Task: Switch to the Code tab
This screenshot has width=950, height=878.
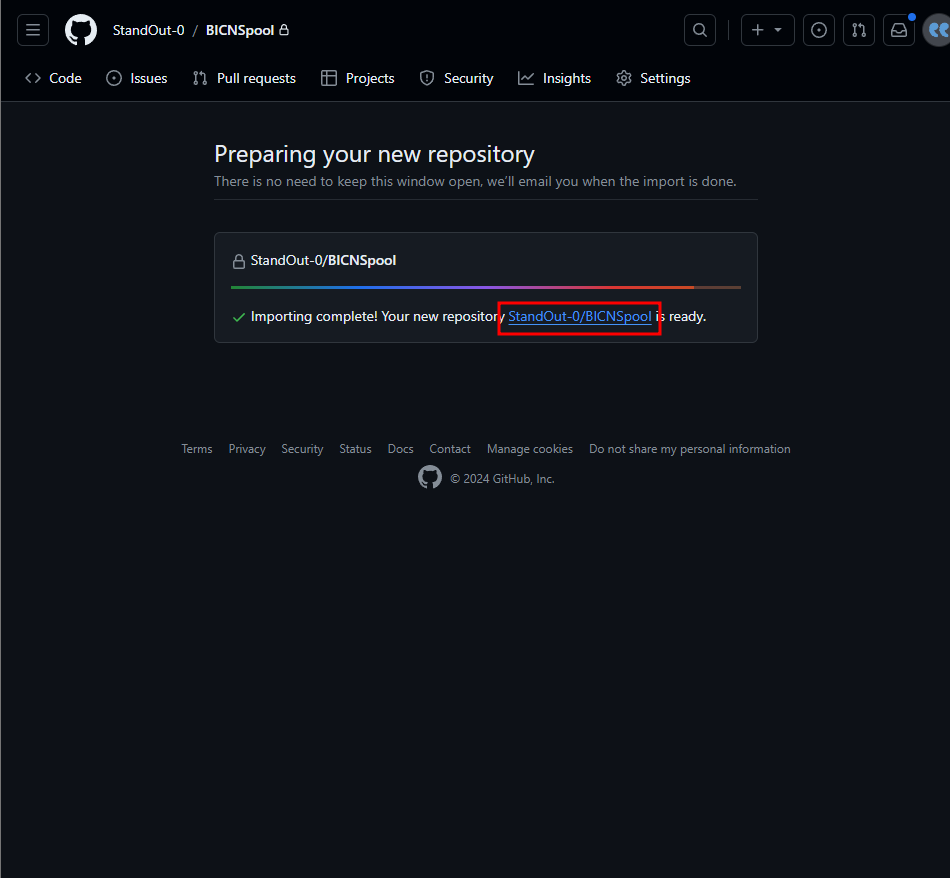Action: [53, 78]
